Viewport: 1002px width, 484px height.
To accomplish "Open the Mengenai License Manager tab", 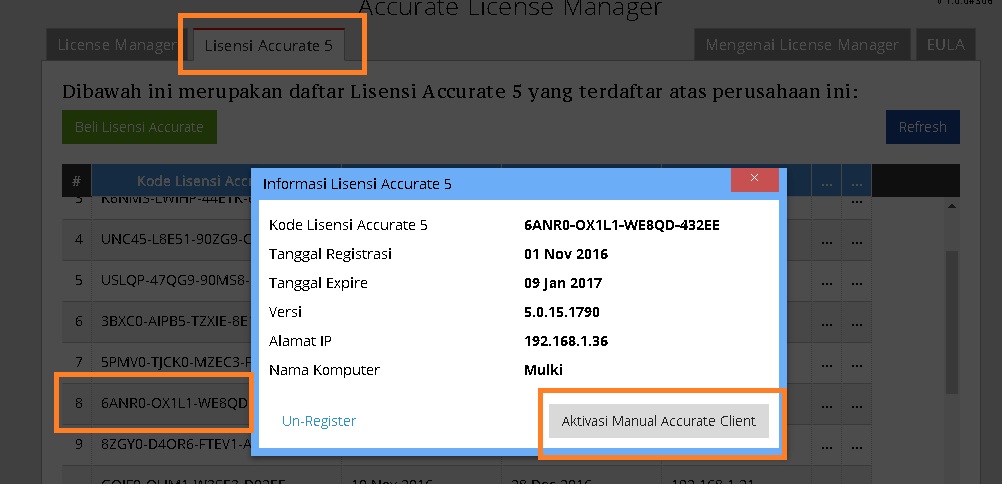I will click(801, 45).
